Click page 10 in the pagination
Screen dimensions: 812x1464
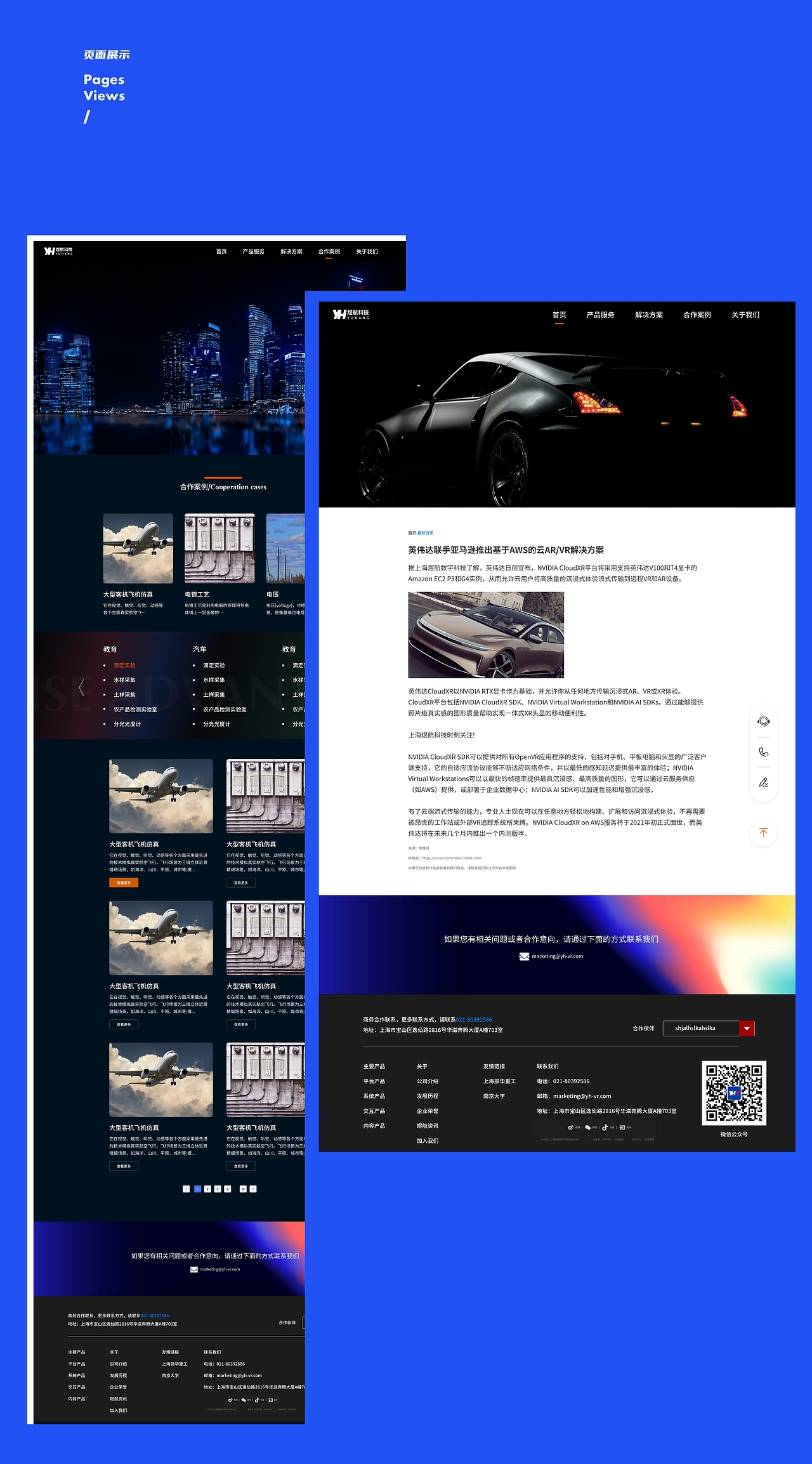tap(243, 1189)
